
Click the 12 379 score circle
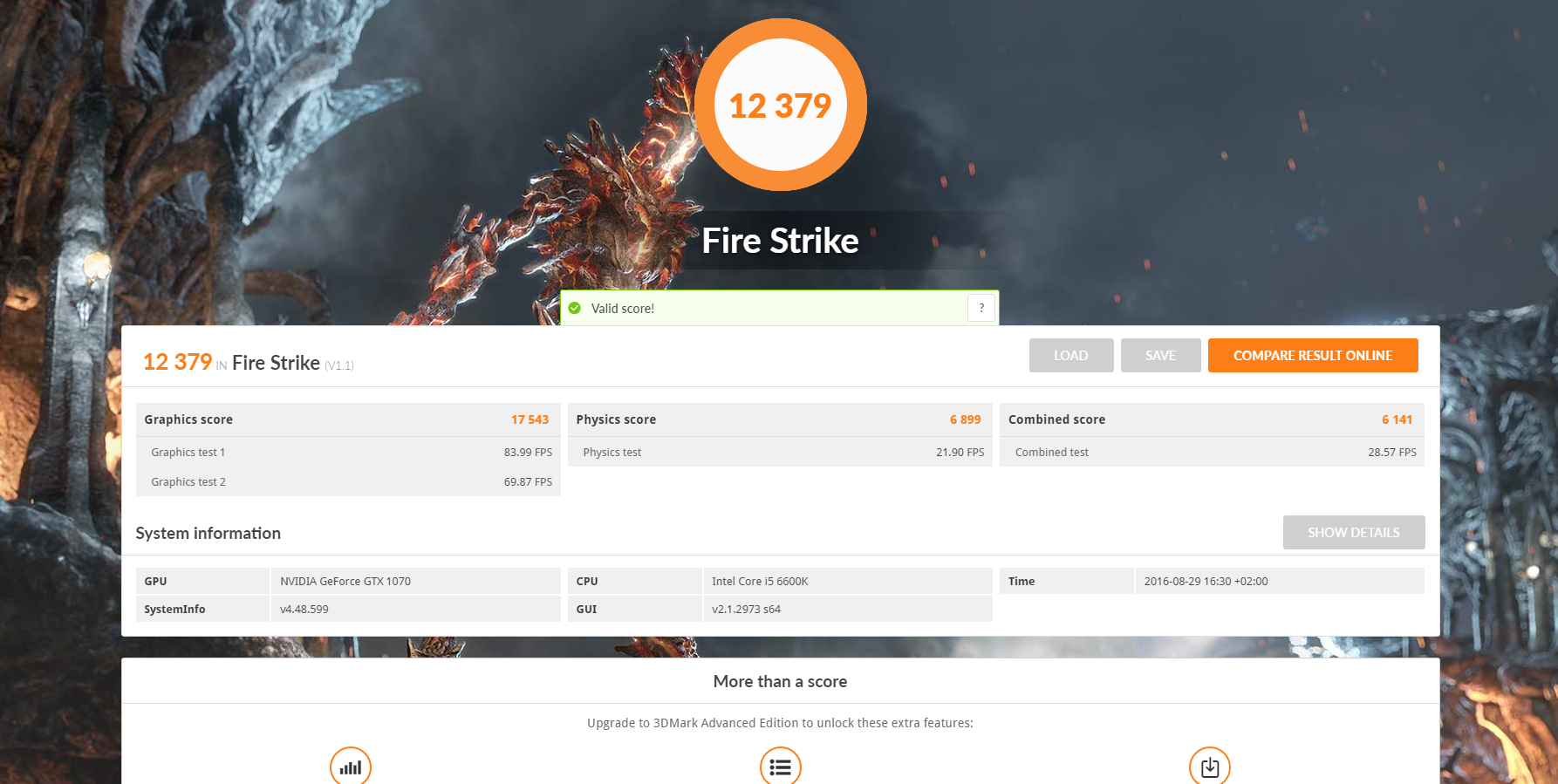(781, 105)
